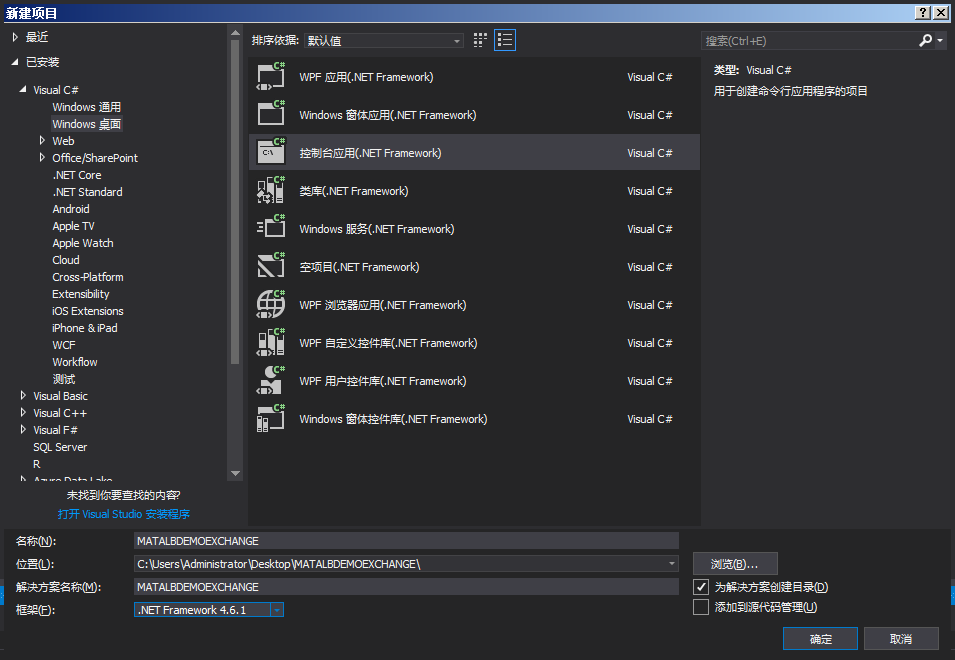Select iPhone & iPad category
The width and height of the screenshot is (955, 660).
(x=85, y=329)
